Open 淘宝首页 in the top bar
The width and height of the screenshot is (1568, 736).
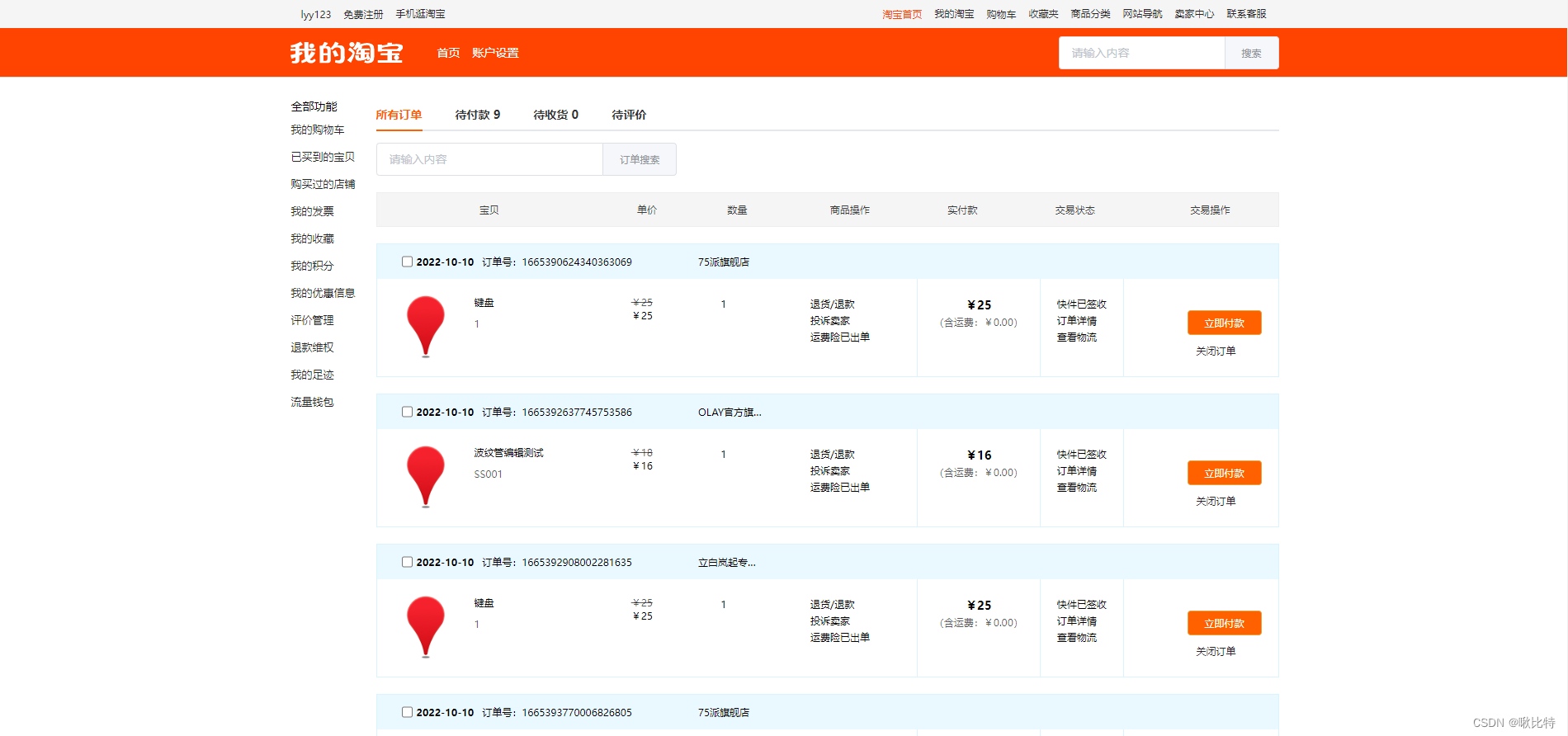click(x=902, y=14)
